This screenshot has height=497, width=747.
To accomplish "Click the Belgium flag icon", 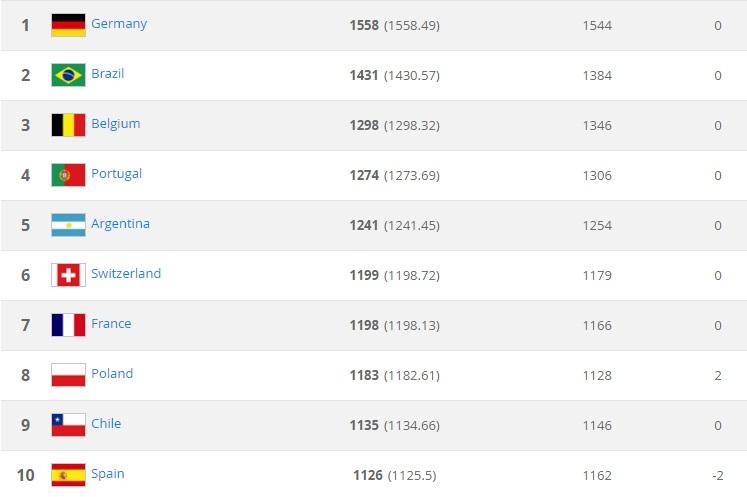I will (68, 125).
